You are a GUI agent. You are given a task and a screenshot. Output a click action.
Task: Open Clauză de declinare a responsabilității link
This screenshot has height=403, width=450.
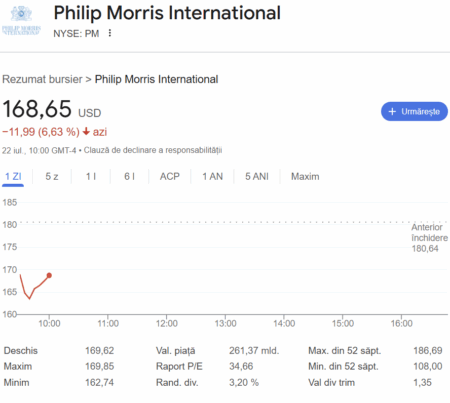153,150
